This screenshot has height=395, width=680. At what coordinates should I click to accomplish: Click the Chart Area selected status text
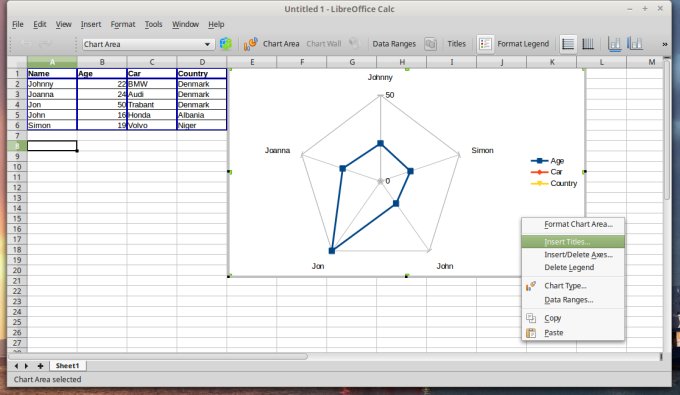[47, 379]
